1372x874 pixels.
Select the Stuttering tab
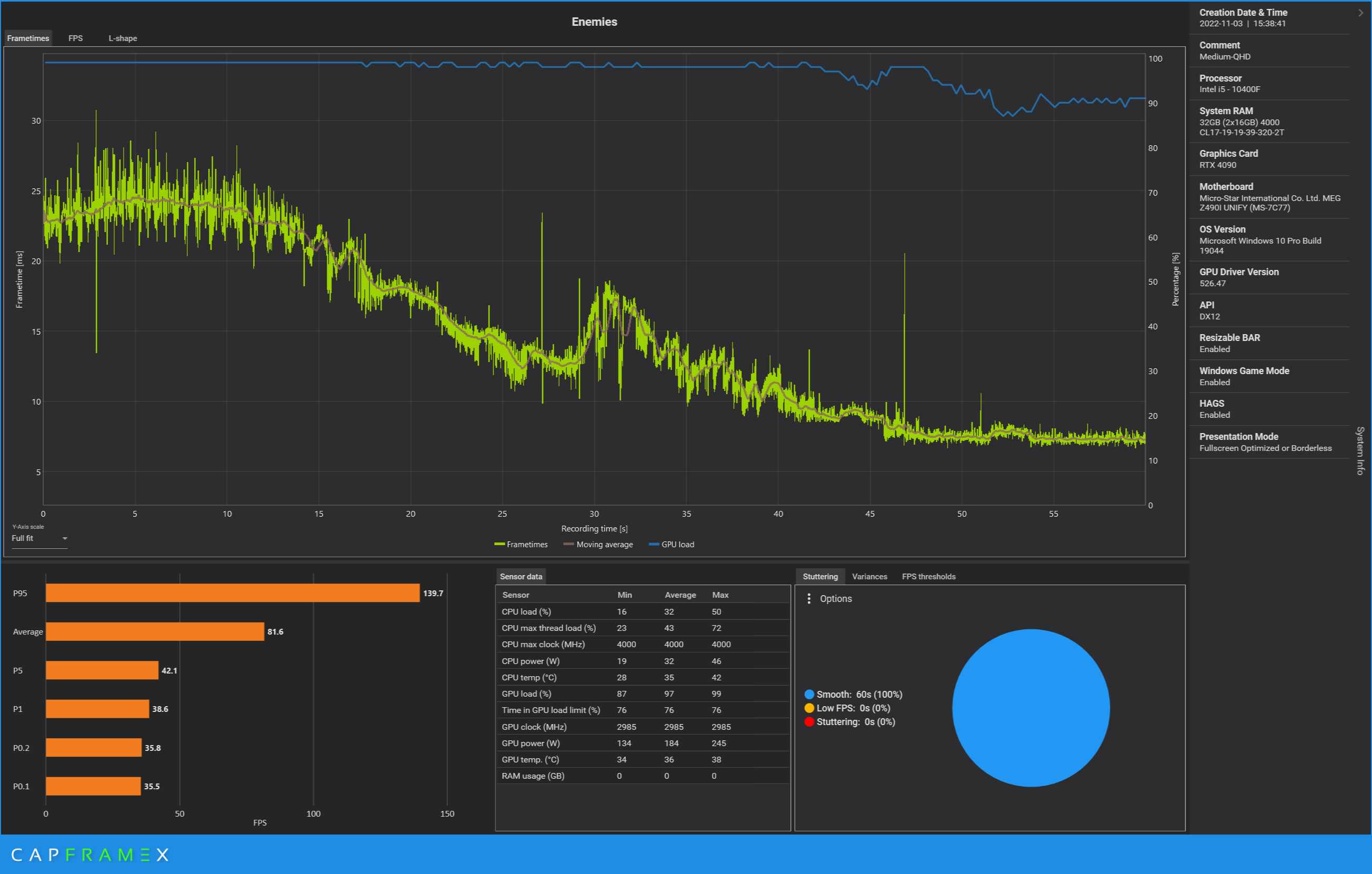[820, 577]
